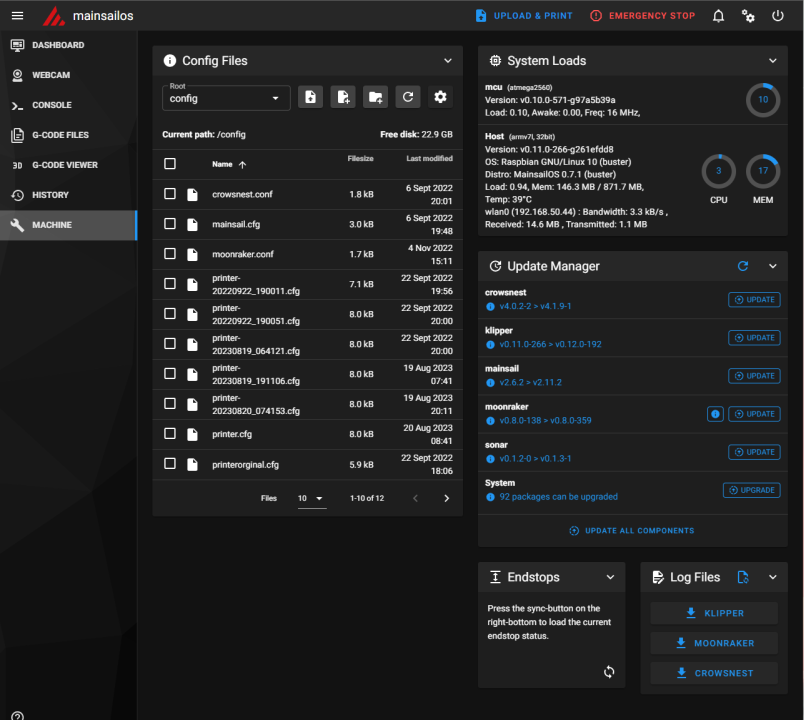811x720 pixels.
Task: Tick the checkbox for crowsnest.conf
Action: coord(170,194)
